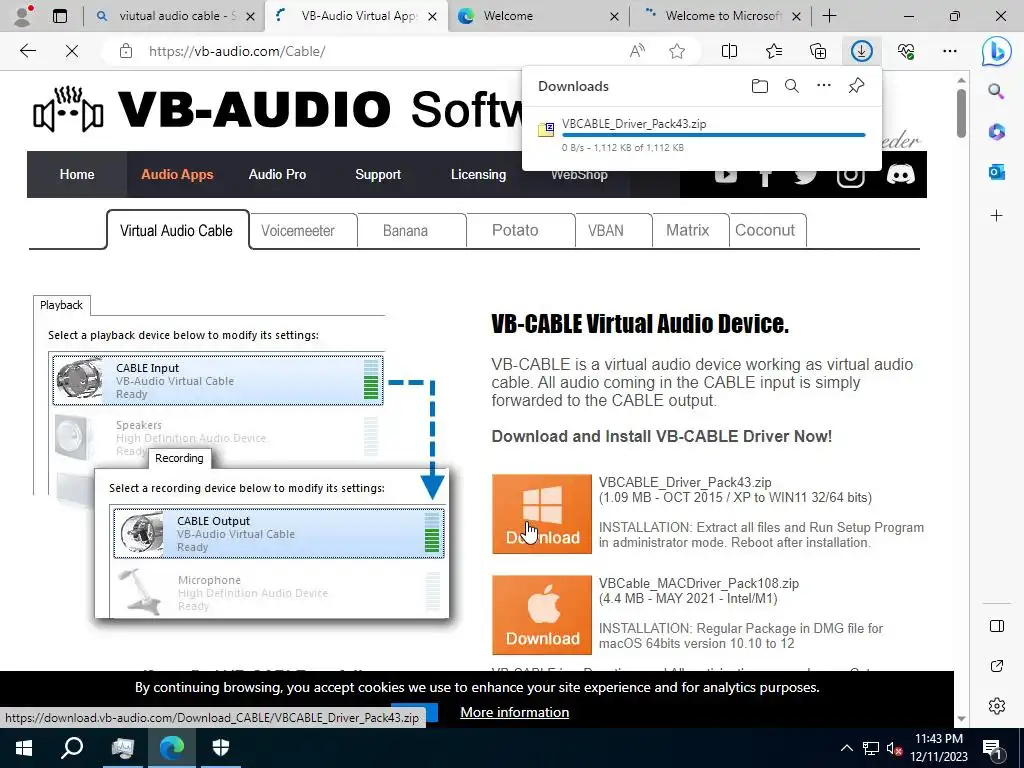Open the muted volume tray icon
The height and width of the screenshot is (768, 1024).
[x=894, y=748]
